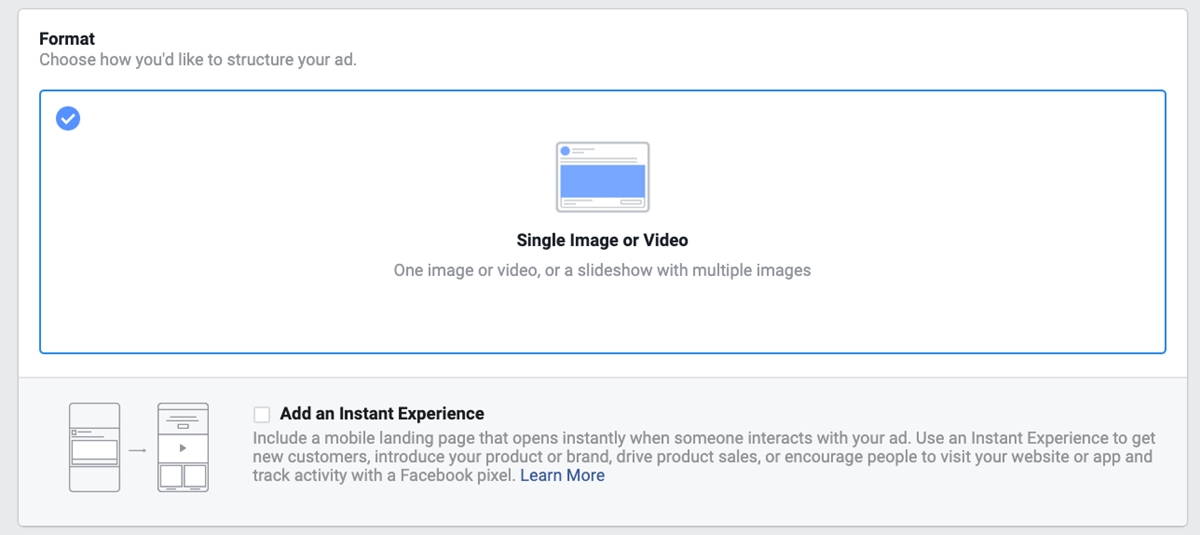Image resolution: width=1200 pixels, height=535 pixels.
Task: Click the call-to-action button outline in format icon
Action: point(631,202)
